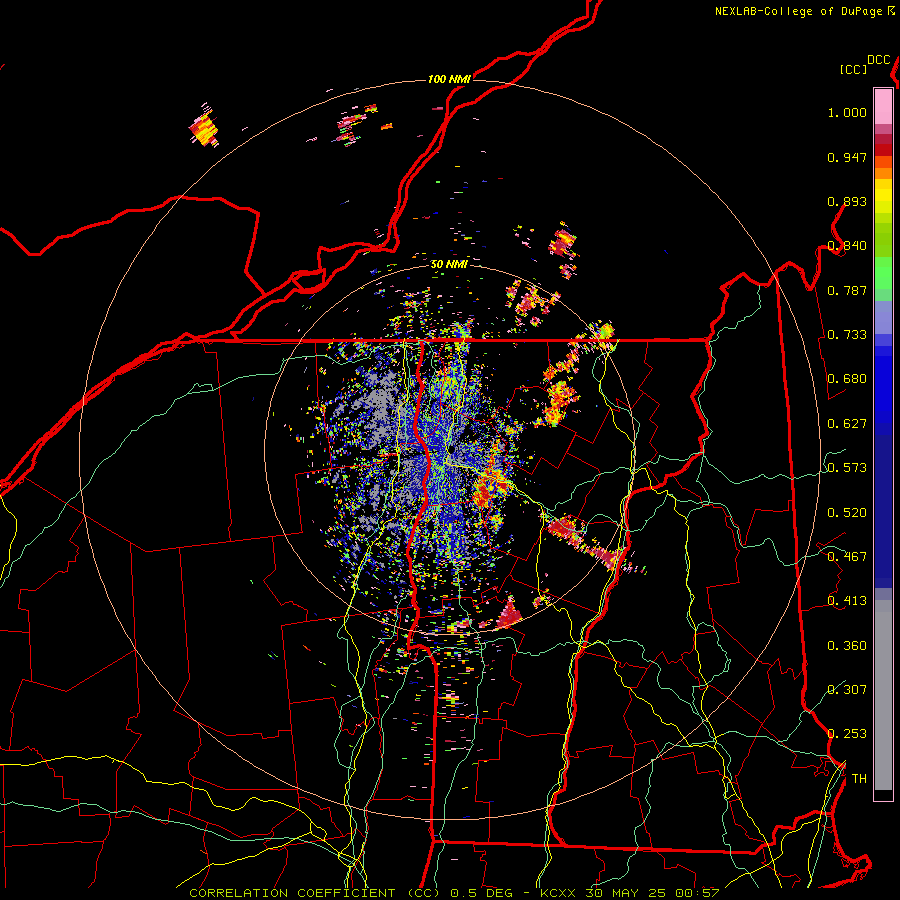
Task: Select the 0.573 scale value
Action: [847, 468]
